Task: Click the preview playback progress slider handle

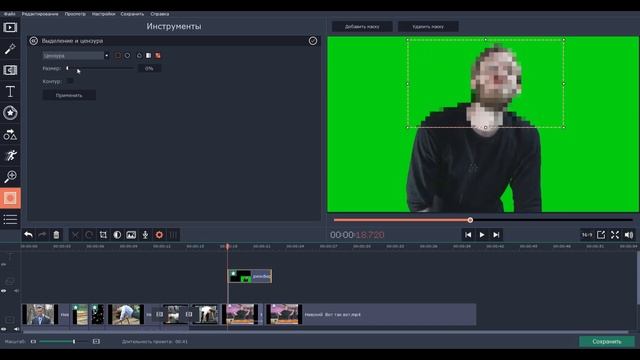Action: pyautogui.click(x=470, y=220)
